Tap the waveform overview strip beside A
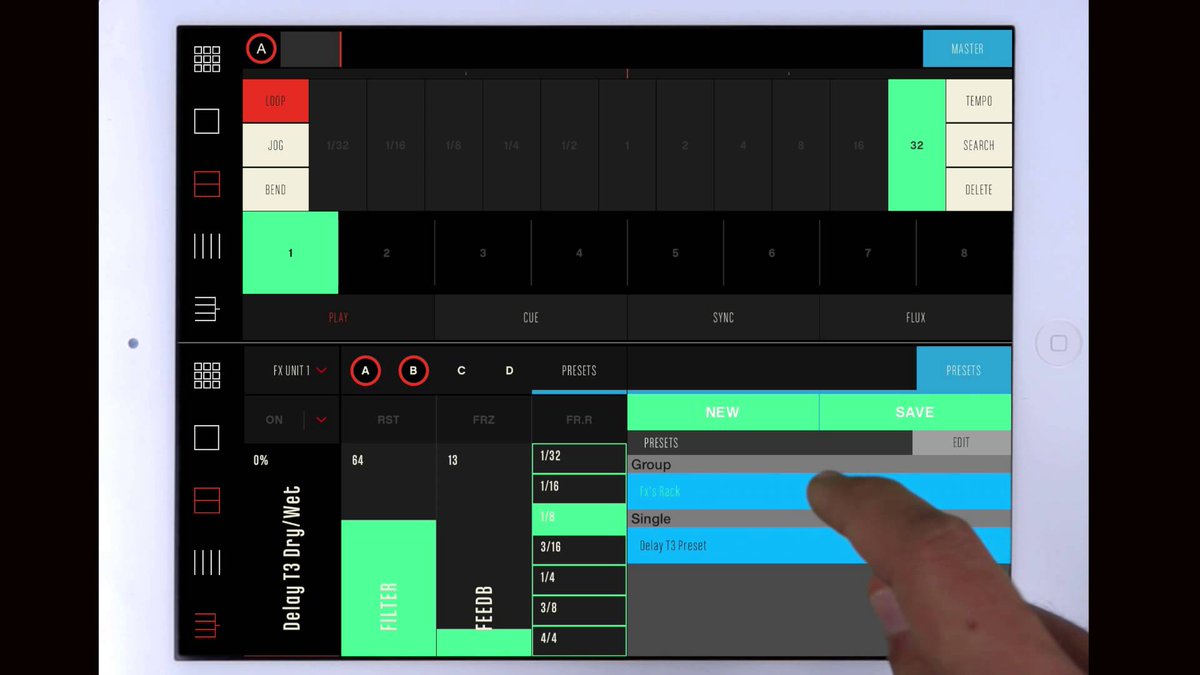Image resolution: width=1200 pixels, height=675 pixels. click(311, 48)
